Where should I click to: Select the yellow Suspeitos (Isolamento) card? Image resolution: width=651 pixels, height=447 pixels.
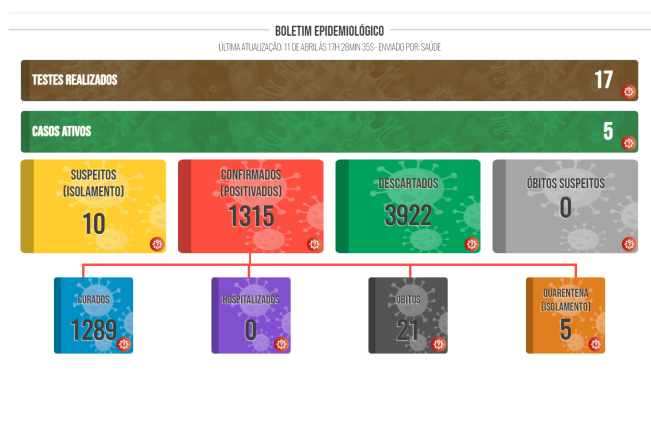pyautogui.click(x=94, y=206)
